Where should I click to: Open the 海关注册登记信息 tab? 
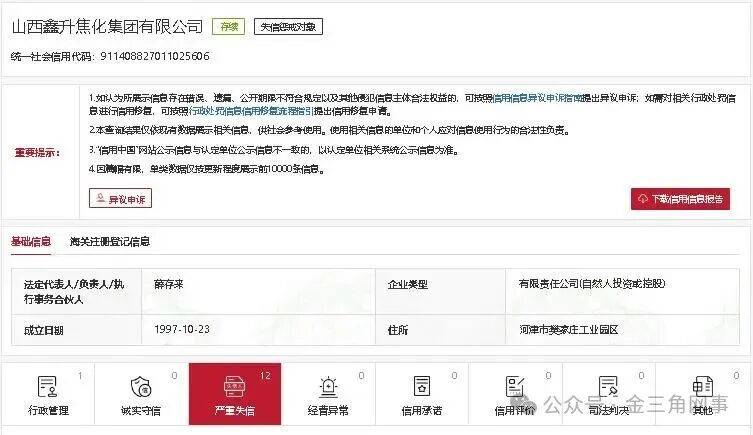click(110, 241)
